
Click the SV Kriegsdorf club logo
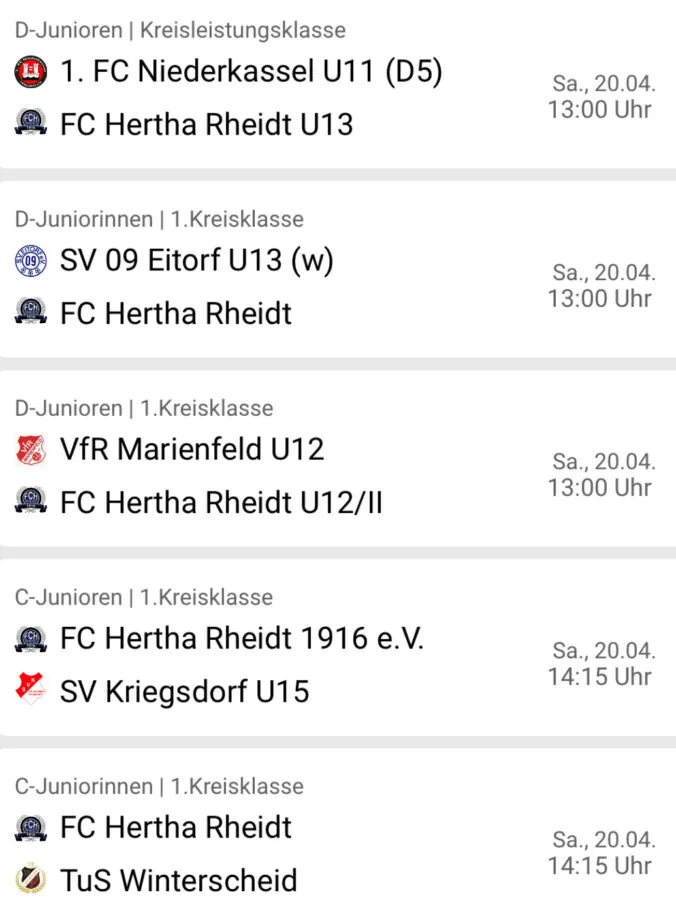coord(30,688)
